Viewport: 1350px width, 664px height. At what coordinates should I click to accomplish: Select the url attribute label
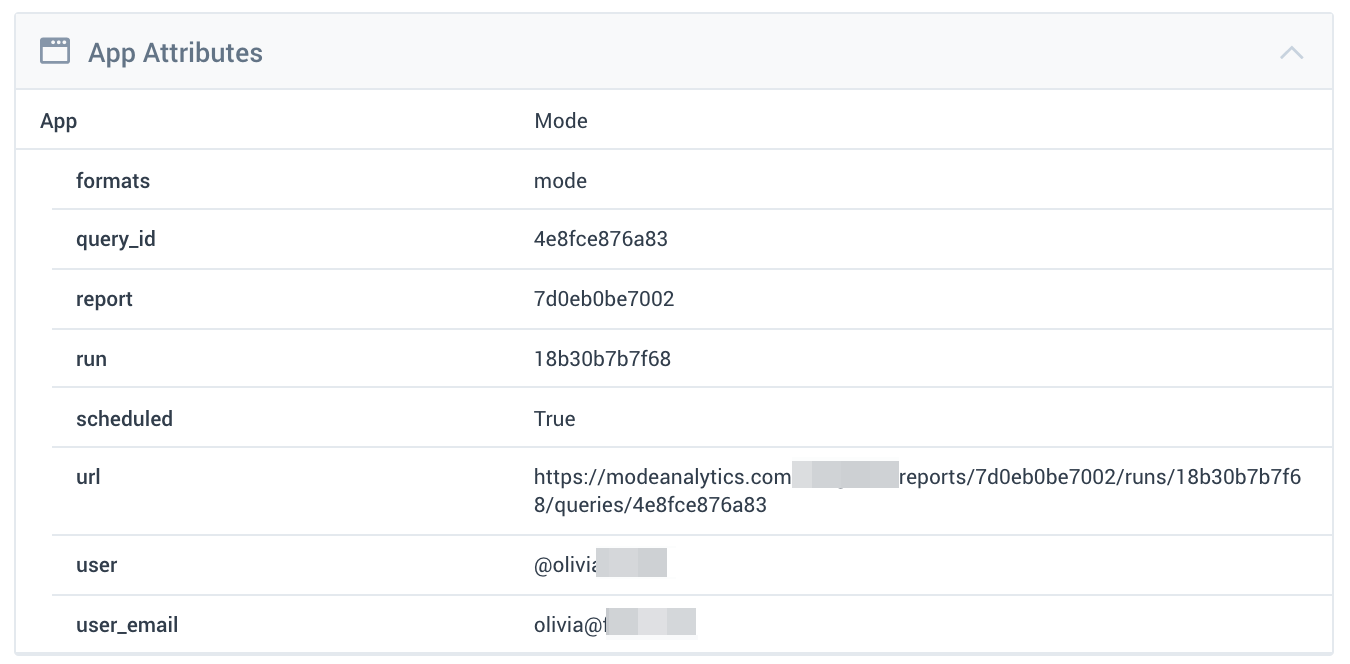click(x=88, y=476)
